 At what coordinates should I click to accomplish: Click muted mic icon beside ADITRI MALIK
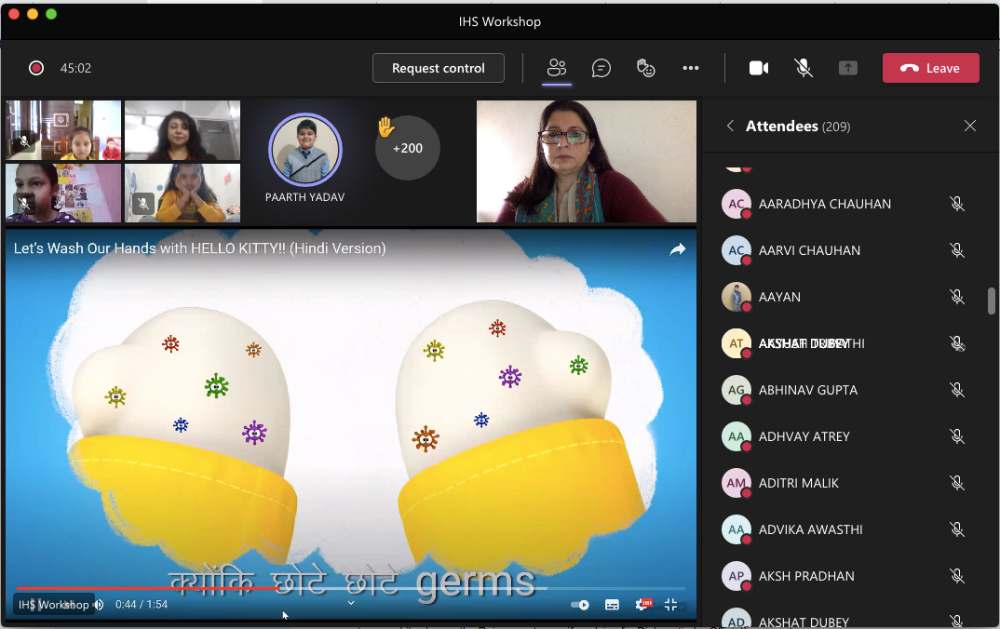tap(957, 484)
